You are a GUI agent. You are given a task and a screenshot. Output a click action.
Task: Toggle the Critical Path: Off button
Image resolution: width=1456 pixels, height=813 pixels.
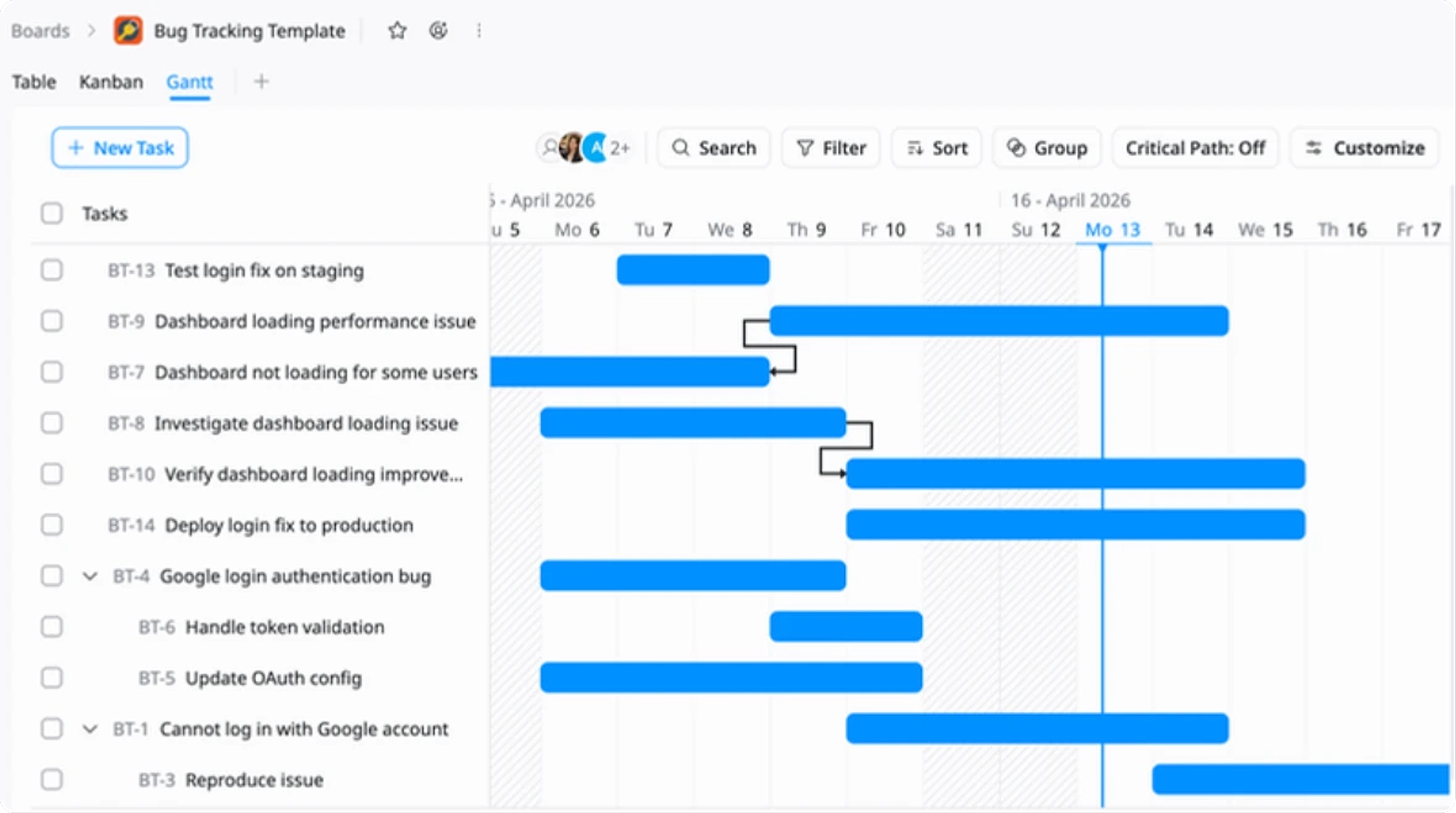(x=1195, y=148)
